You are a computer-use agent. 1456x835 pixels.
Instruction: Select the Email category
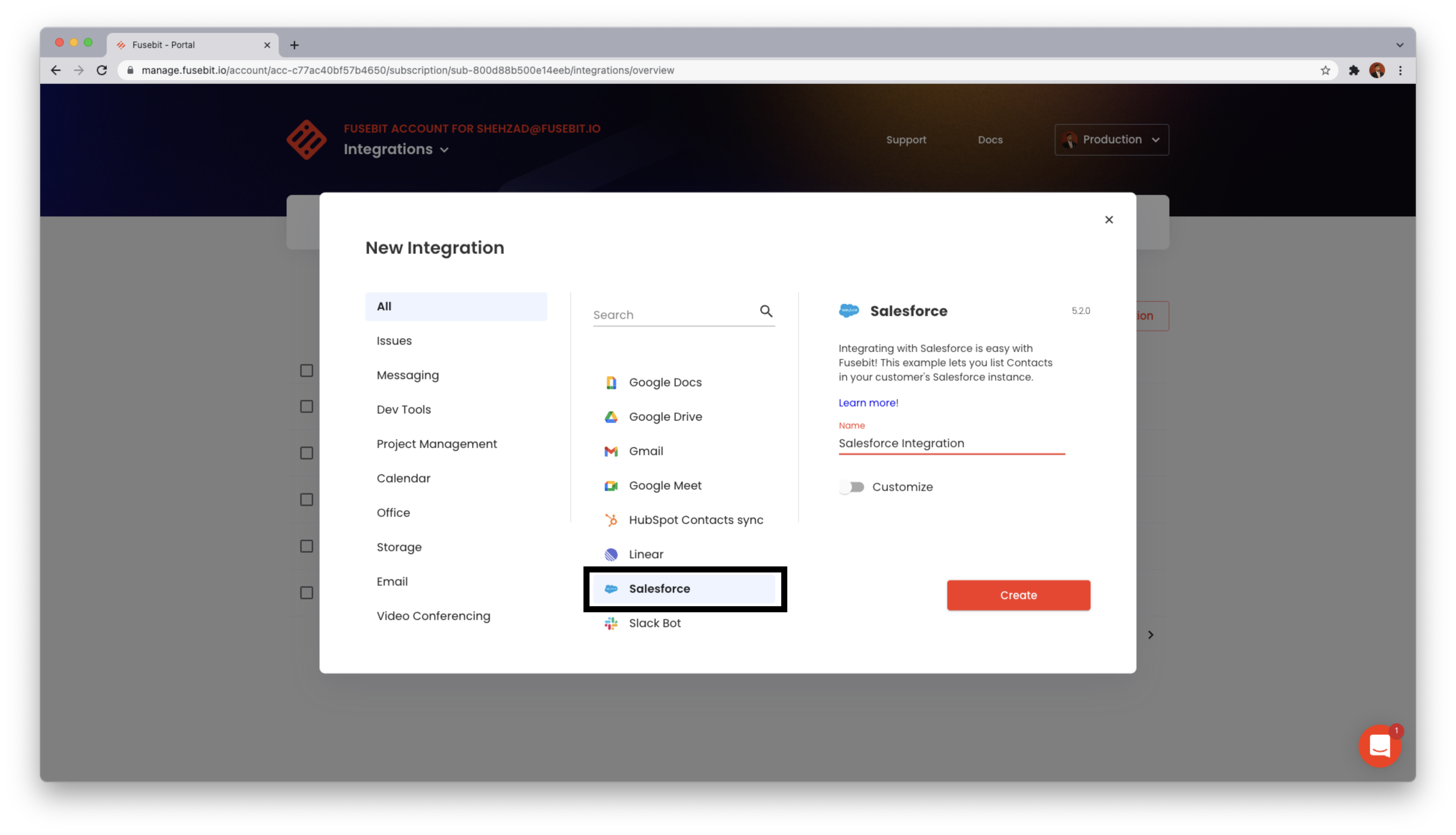pyautogui.click(x=456, y=582)
